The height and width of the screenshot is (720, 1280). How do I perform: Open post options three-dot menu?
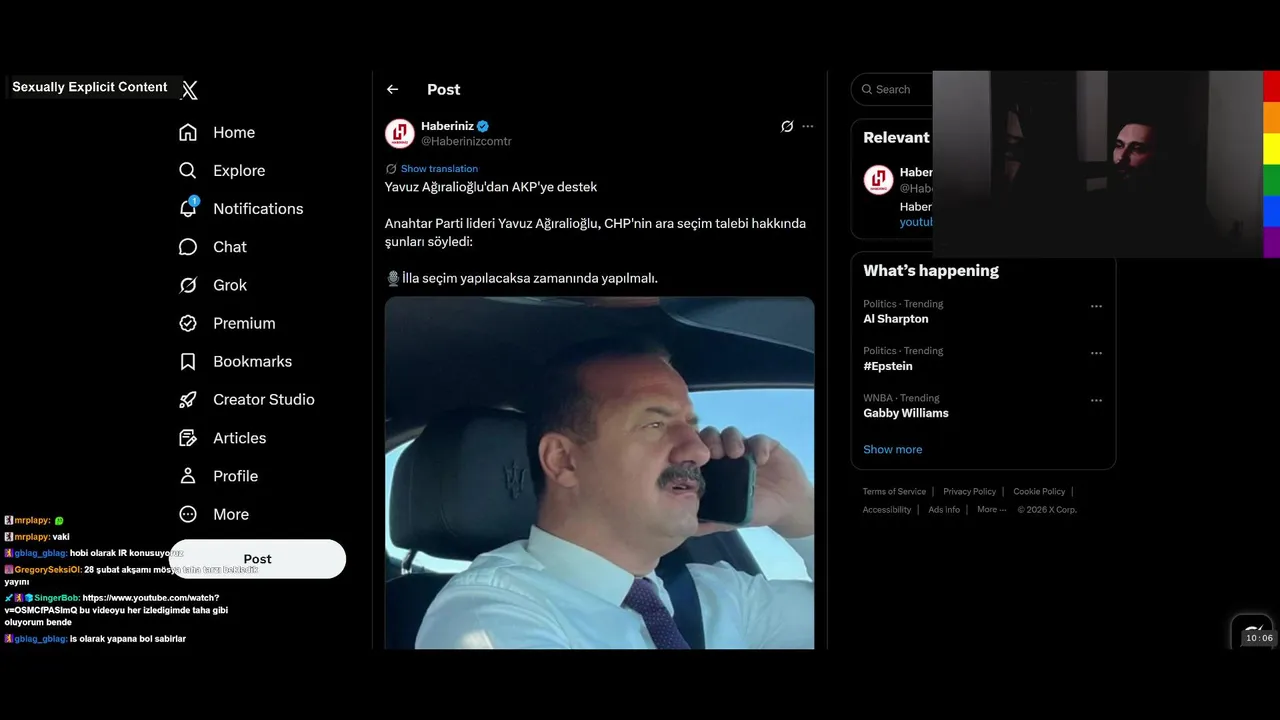click(808, 126)
